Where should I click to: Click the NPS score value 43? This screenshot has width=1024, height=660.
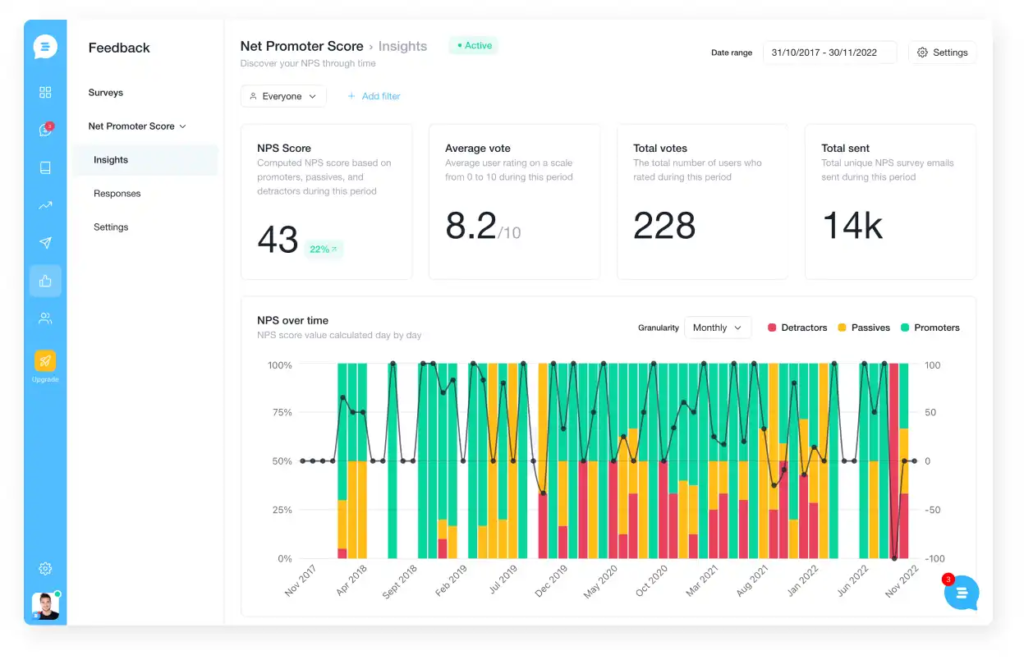click(278, 239)
